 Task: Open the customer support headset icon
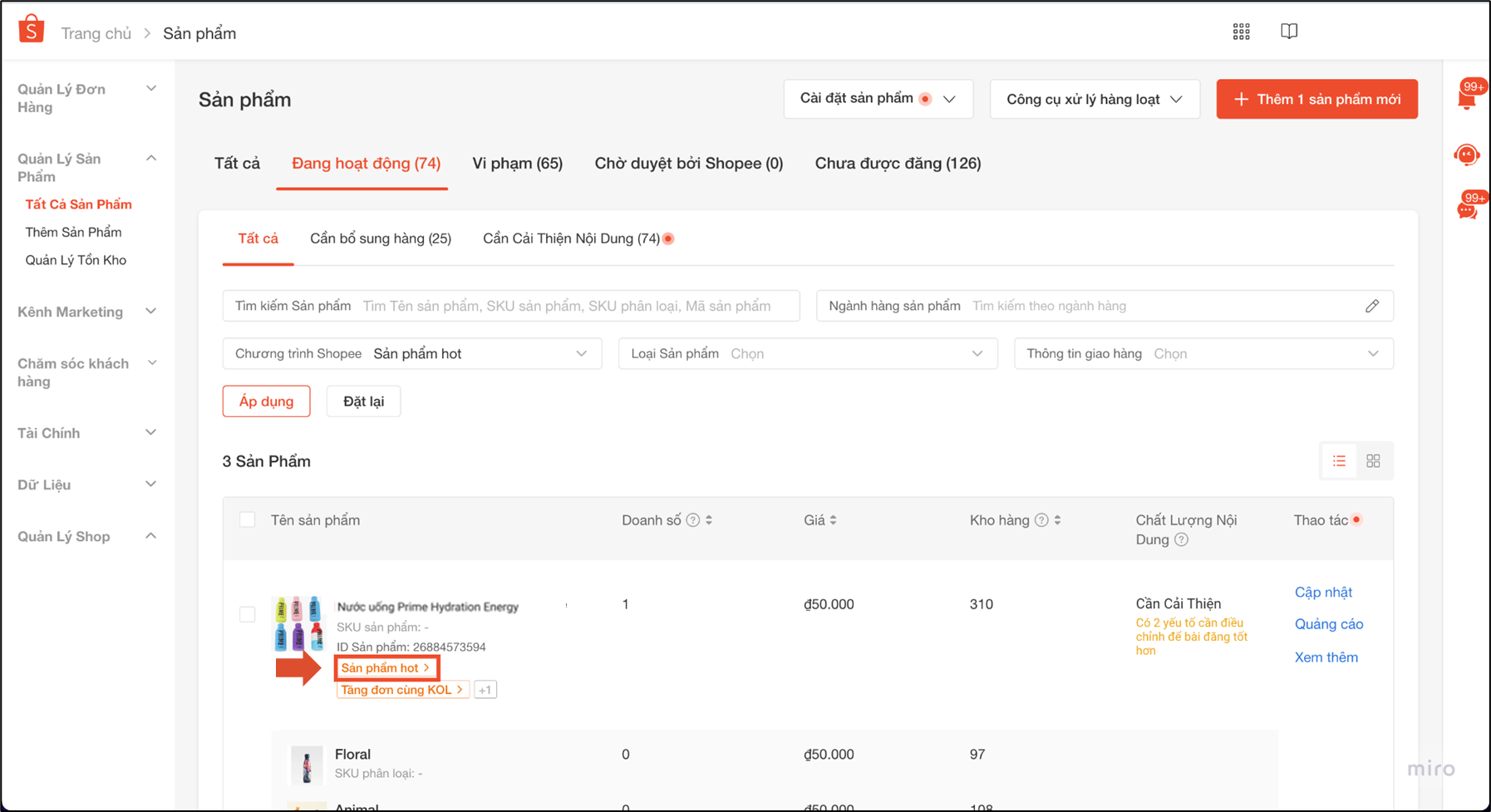(x=1467, y=155)
